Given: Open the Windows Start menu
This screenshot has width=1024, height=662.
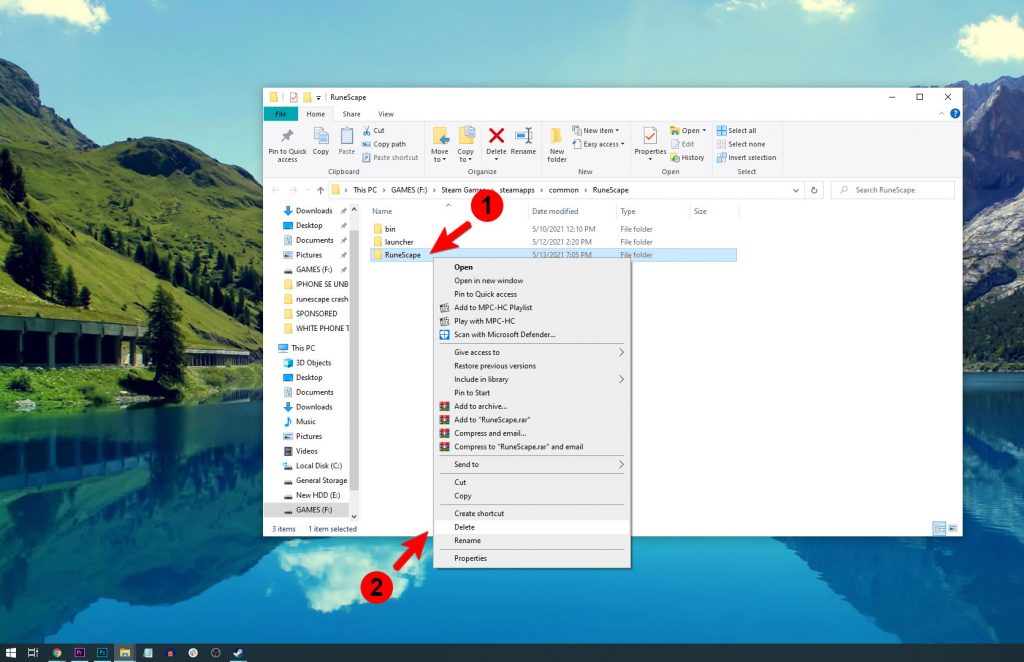Looking at the screenshot, I should point(10,652).
